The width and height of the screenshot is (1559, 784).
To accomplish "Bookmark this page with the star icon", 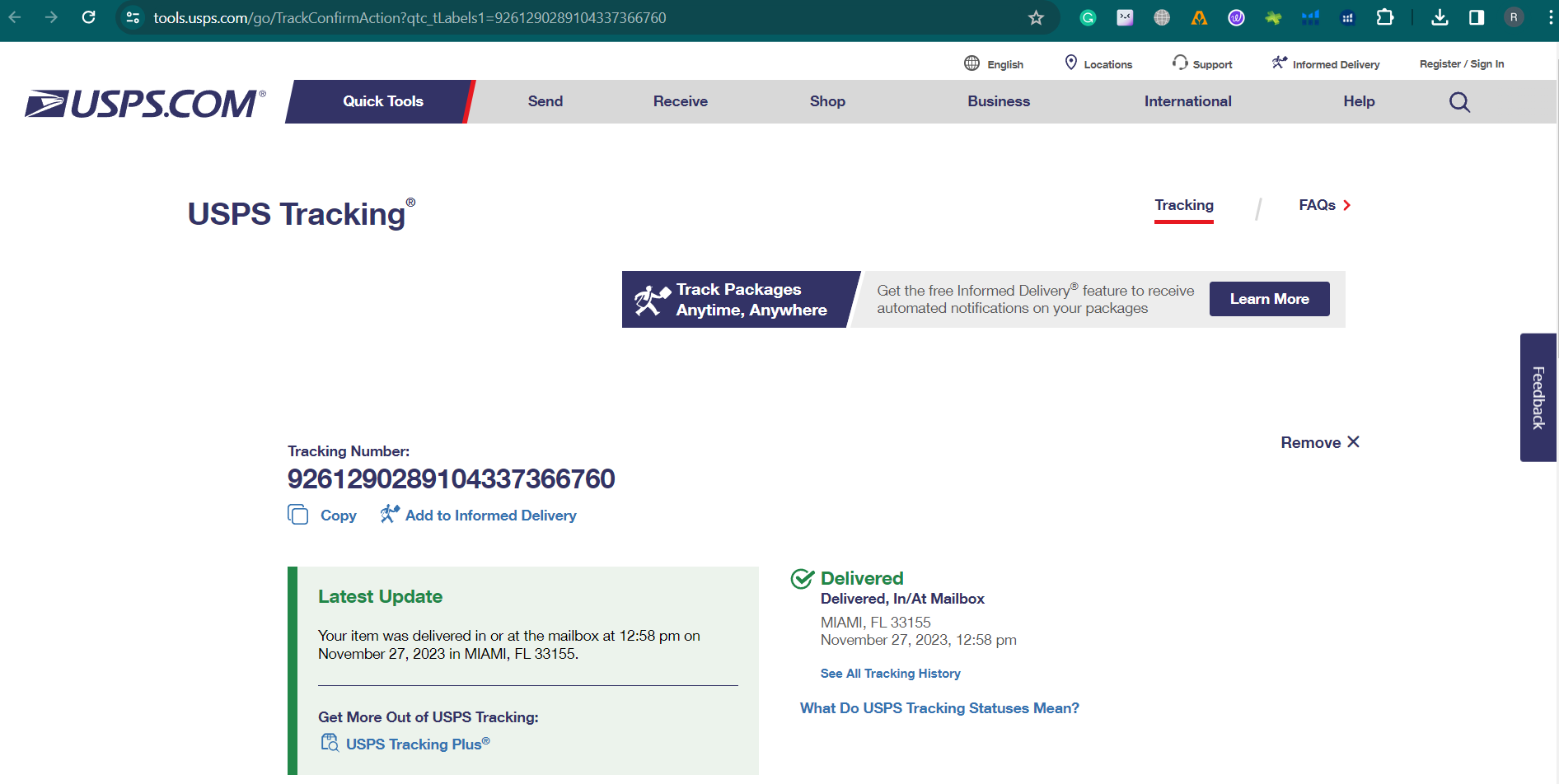I will coord(1036,17).
